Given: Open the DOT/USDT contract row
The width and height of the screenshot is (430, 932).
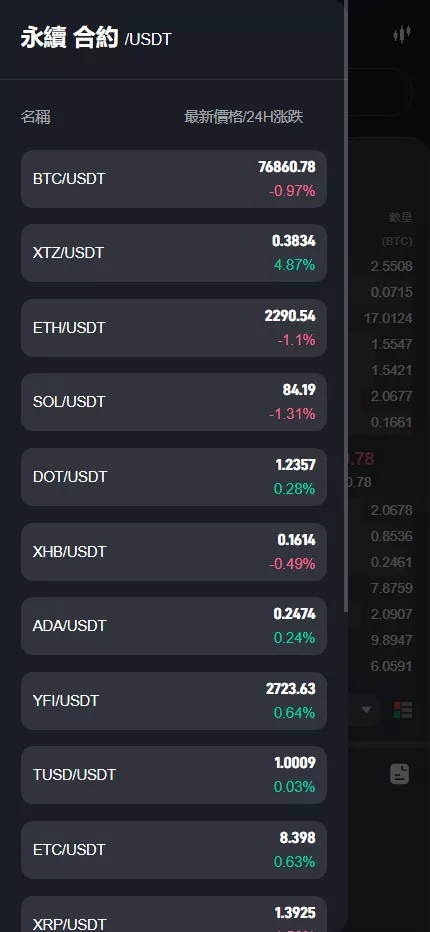Looking at the screenshot, I should [x=174, y=477].
